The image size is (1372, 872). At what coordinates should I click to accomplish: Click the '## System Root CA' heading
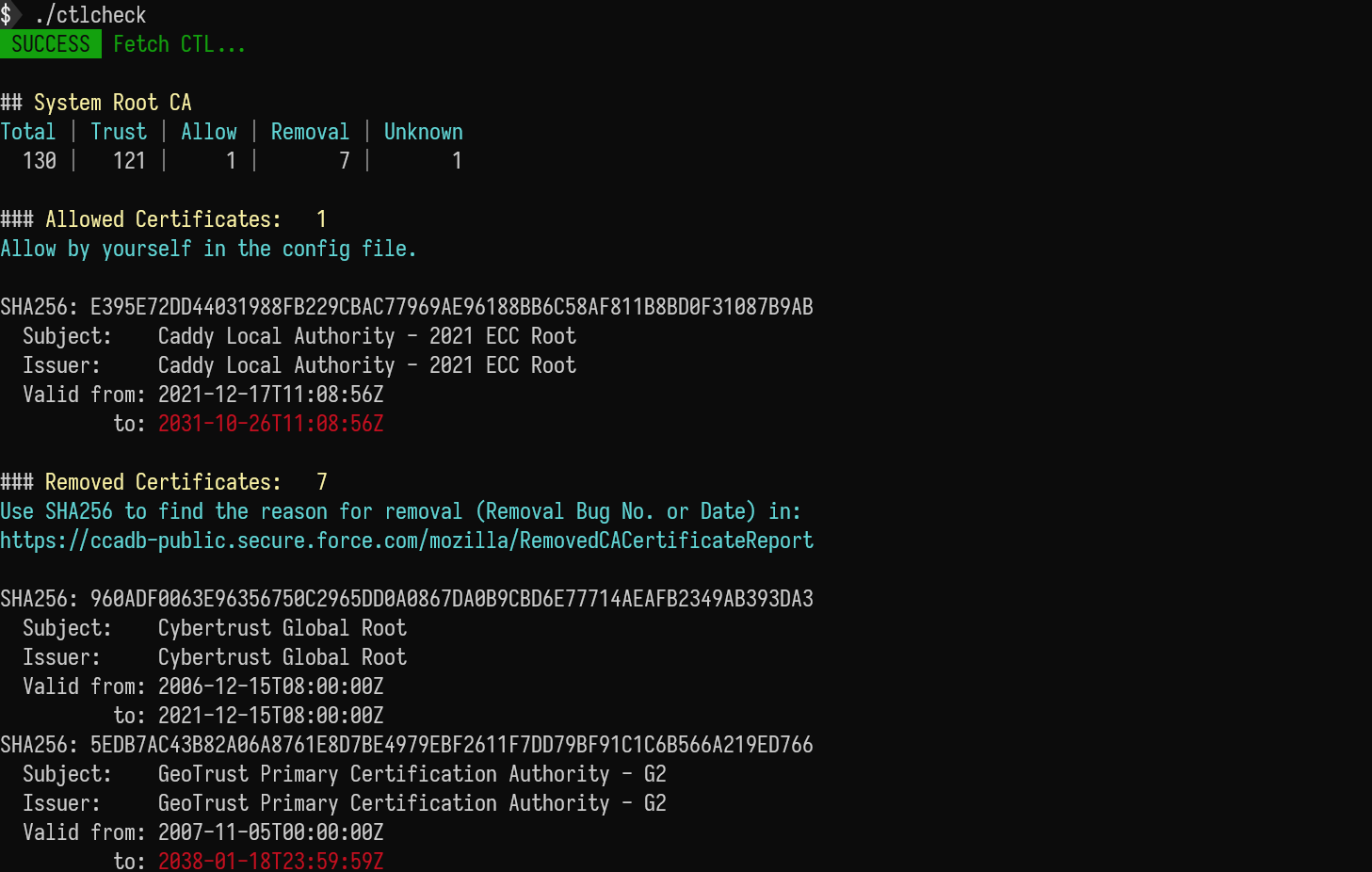96,103
